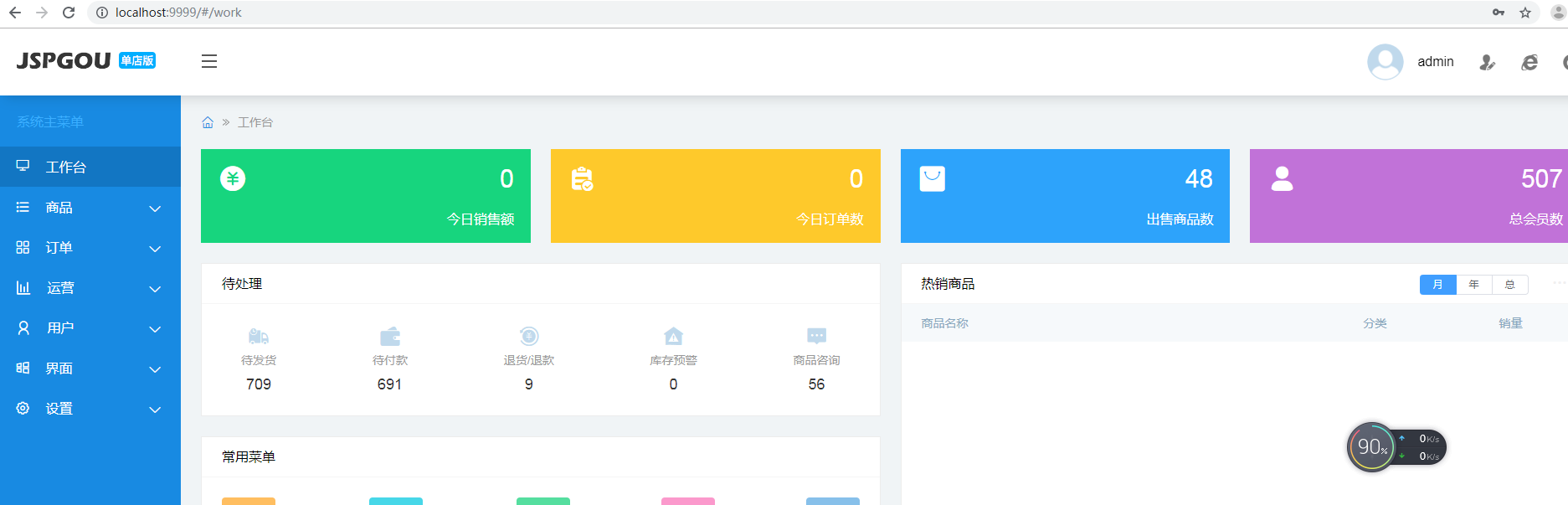Open the 界面 sidebar menu

click(x=90, y=368)
